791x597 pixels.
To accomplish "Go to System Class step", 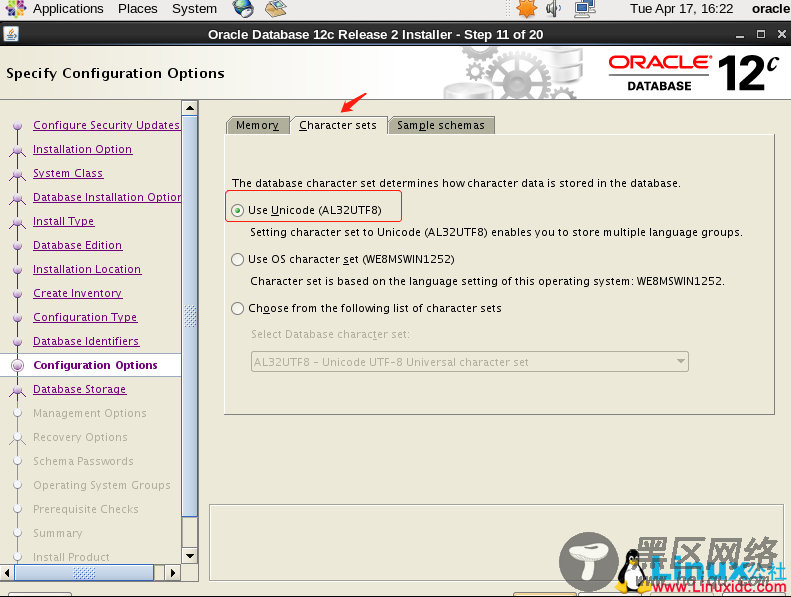I will (68, 173).
